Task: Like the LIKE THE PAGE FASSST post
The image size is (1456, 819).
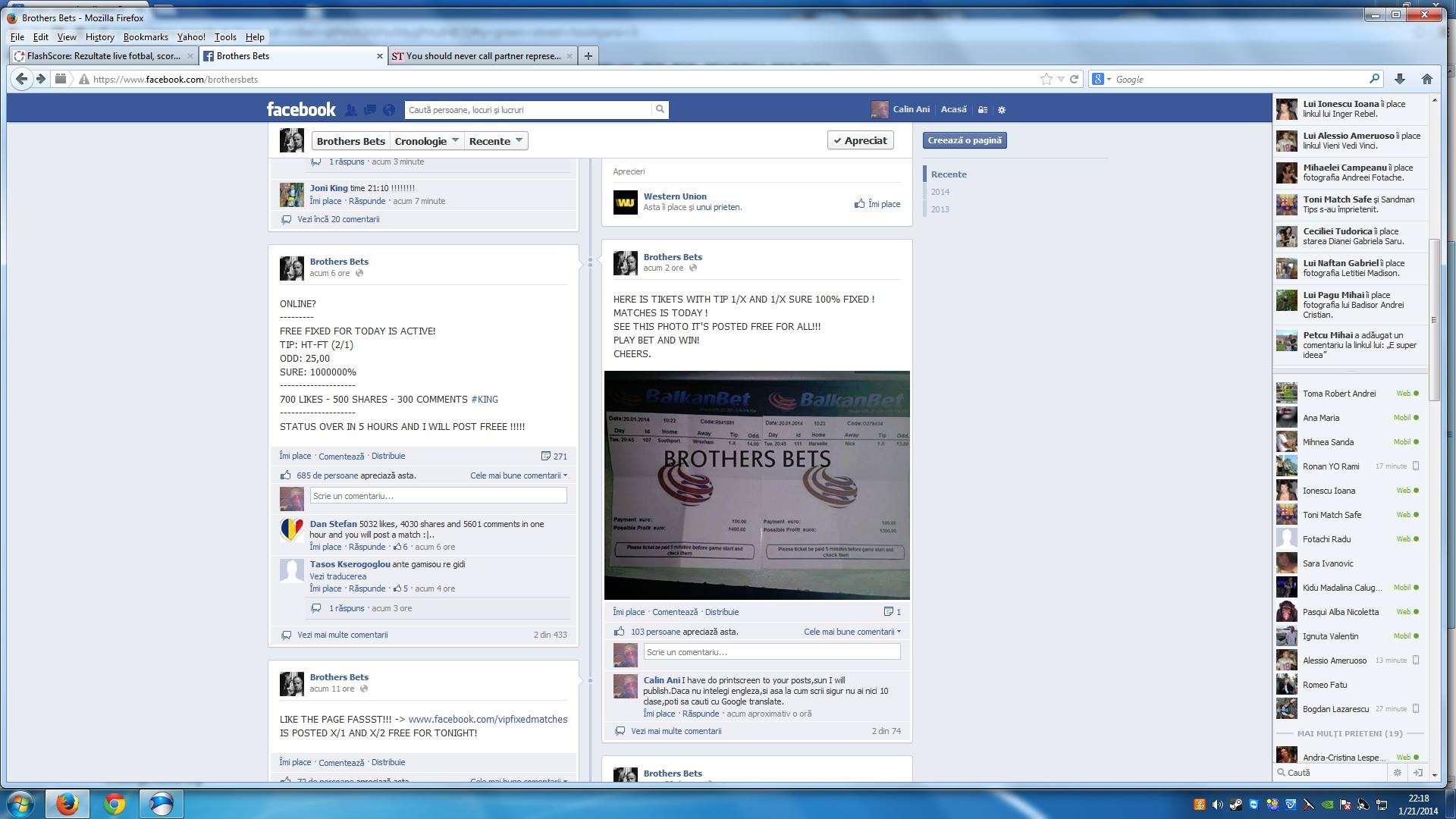Action: tap(295, 762)
